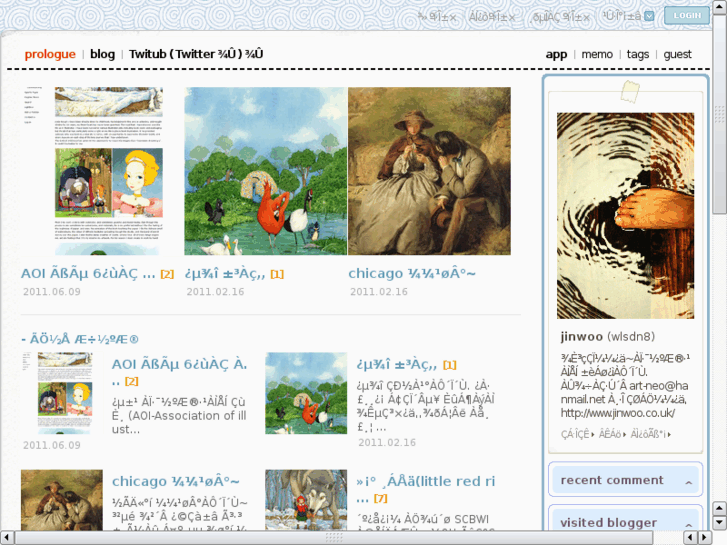Viewport: 727px width, 545px height.
Task: Switch to the blog tab
Action: (102, 54)
